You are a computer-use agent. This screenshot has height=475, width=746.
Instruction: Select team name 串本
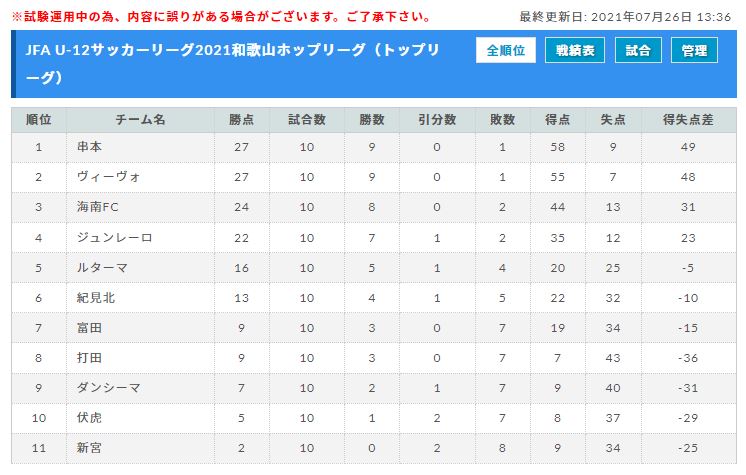(x=89, y=147)
